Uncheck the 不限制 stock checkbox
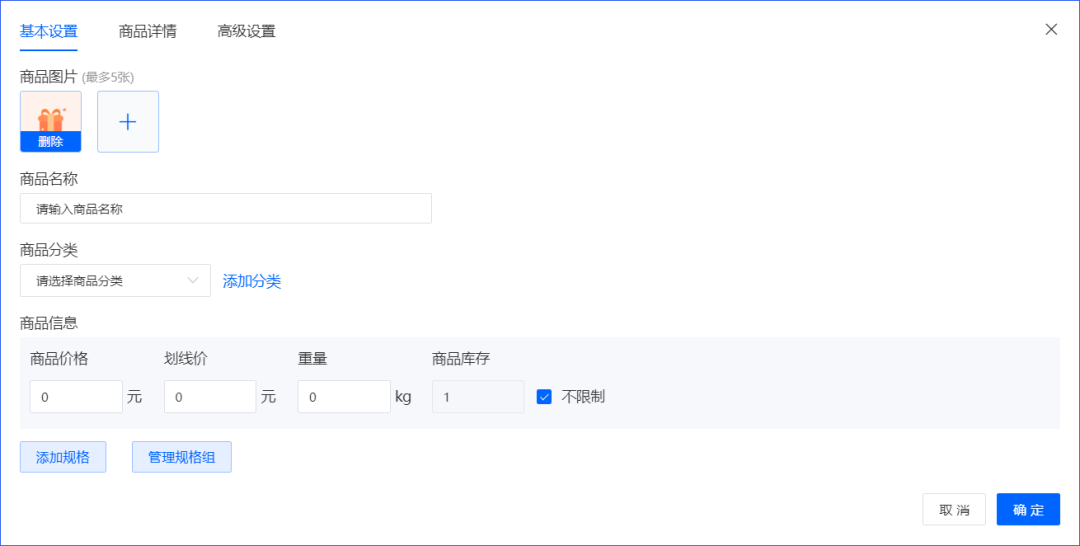1080x546 pixels. 544,397
